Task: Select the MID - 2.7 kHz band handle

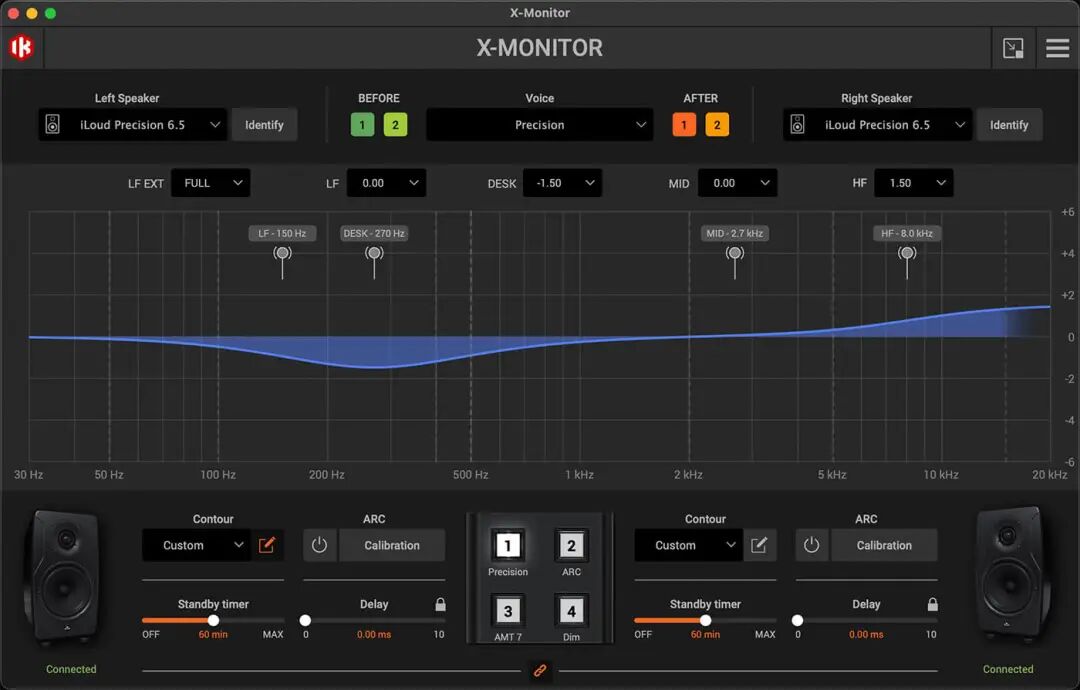Action: coord(735,253)
